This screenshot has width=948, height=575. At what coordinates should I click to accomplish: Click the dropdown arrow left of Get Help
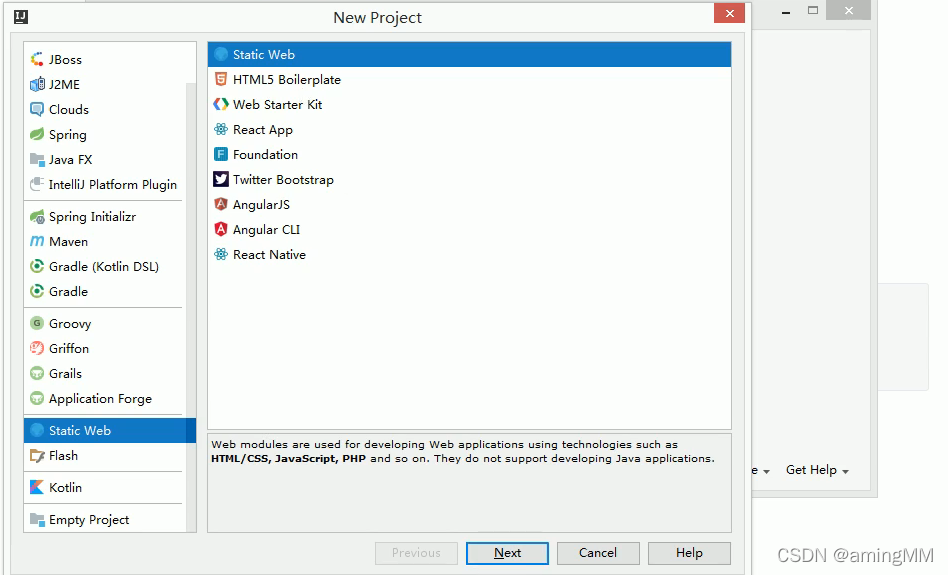tap(766, 471)
